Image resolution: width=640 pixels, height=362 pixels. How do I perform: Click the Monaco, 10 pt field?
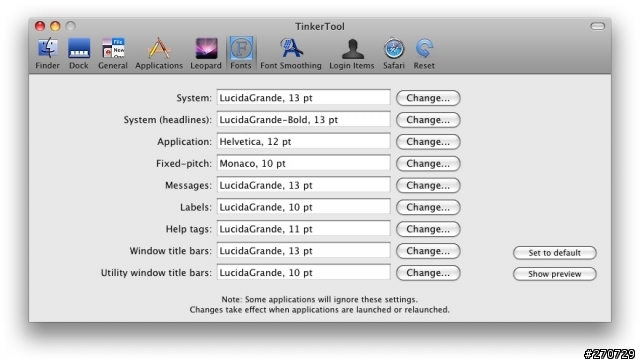[x=303, y=163]
